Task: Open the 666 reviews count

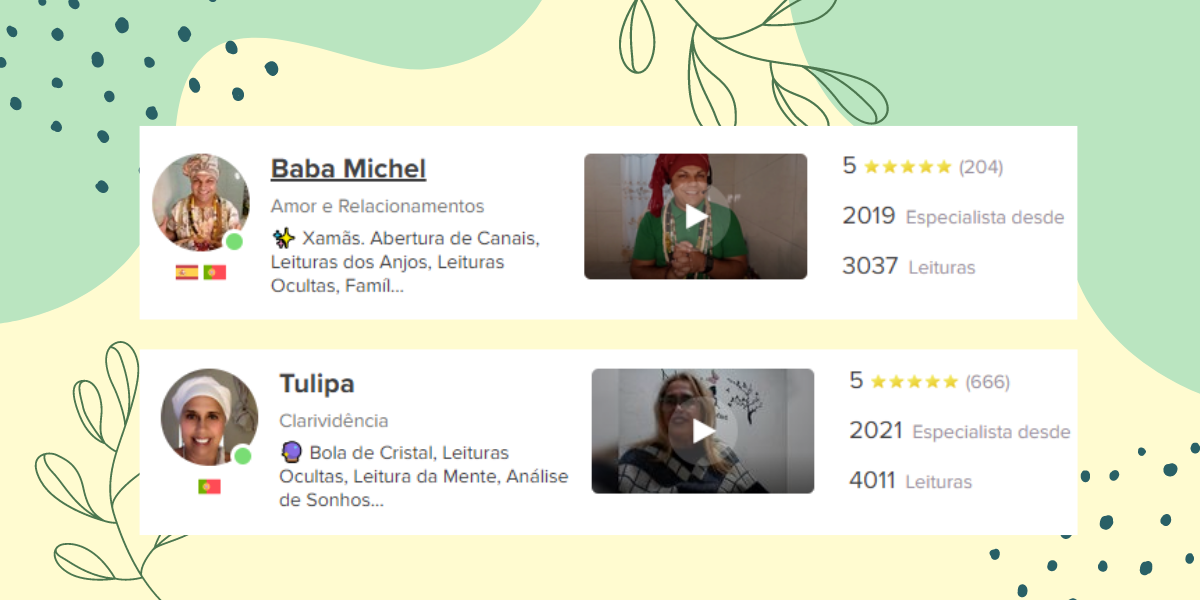Action: click(x=988, y=382)
